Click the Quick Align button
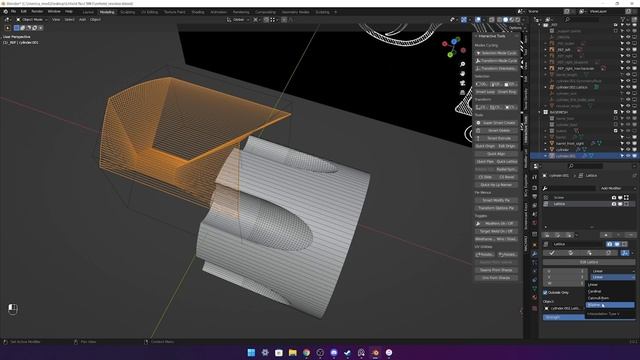This screenshot has width=640, height=360. (496, 154)
